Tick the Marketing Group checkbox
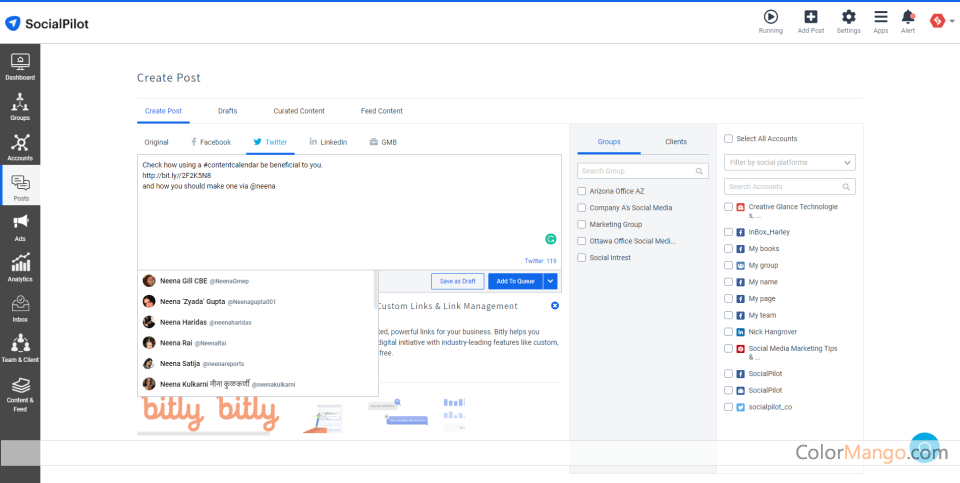 (x=582, y=224)
